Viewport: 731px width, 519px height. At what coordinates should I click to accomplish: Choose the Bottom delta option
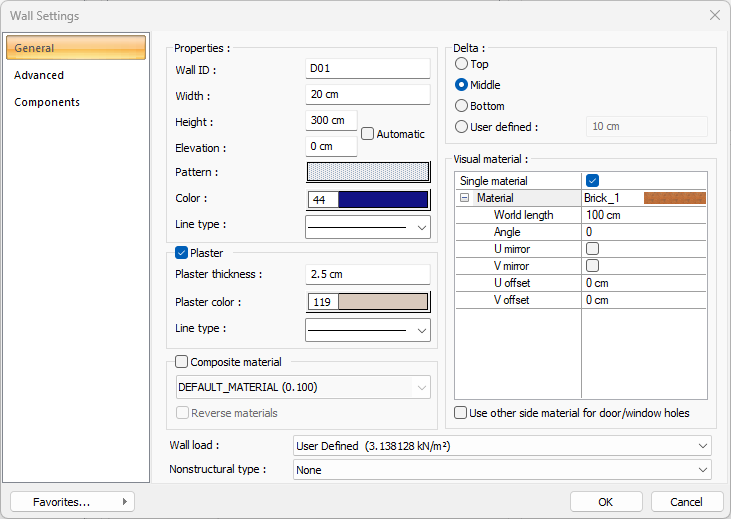click(462, 105)
